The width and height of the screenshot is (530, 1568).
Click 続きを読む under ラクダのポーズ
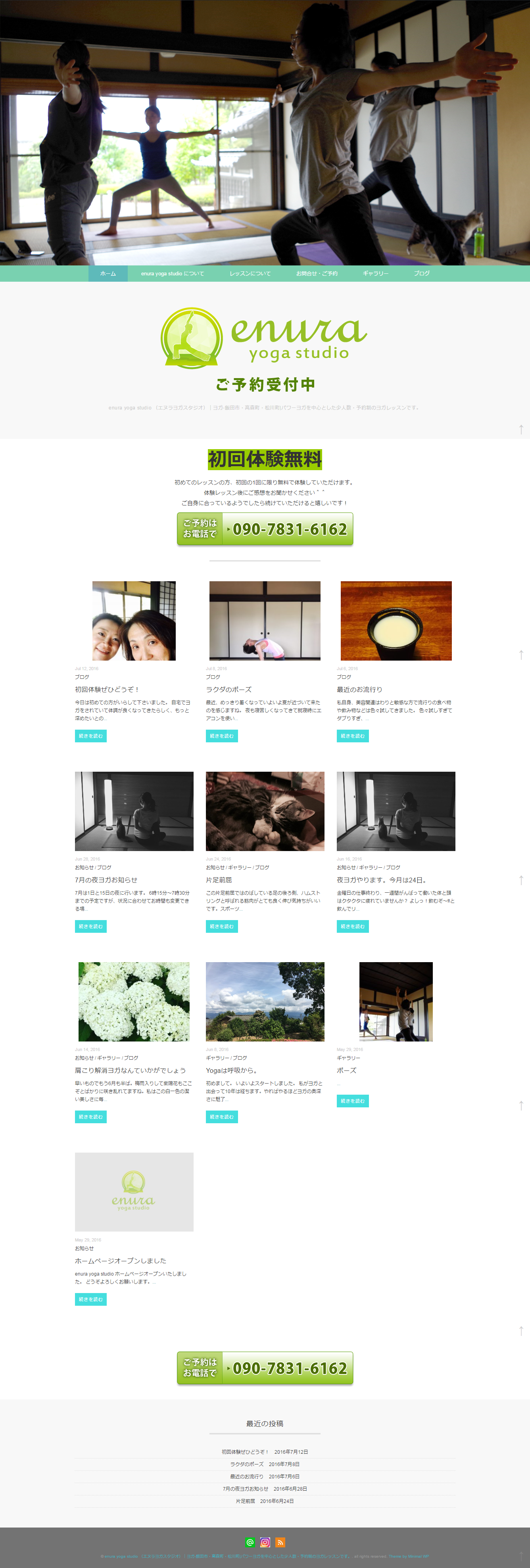click(221, 736)
